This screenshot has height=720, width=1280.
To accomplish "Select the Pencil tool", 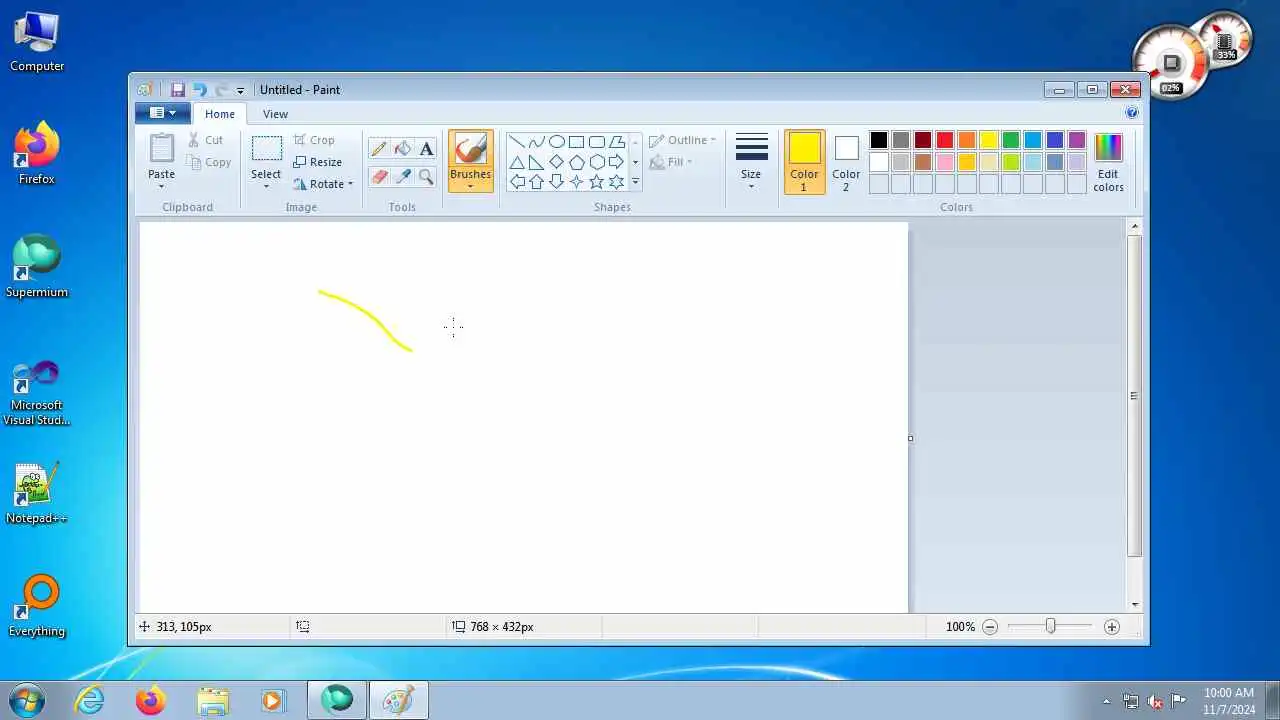I will [378, 149].
